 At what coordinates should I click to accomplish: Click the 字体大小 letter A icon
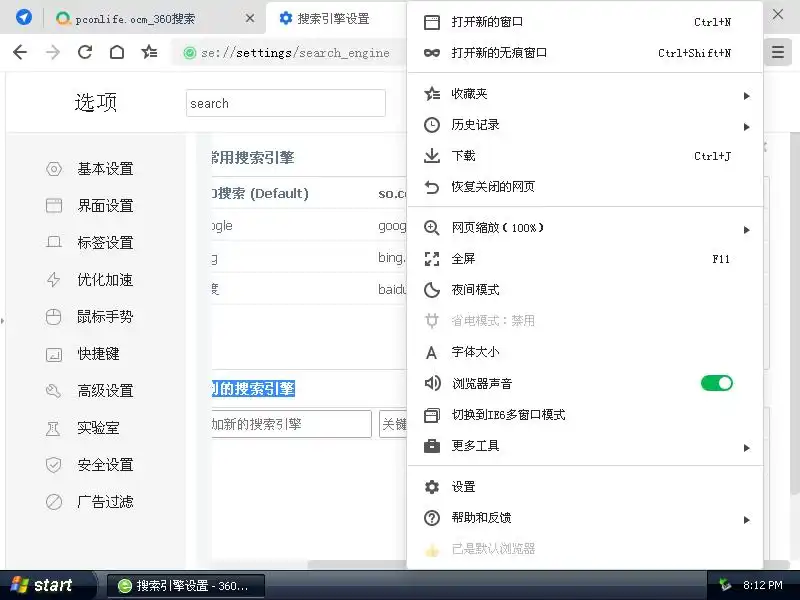(432, 353)
